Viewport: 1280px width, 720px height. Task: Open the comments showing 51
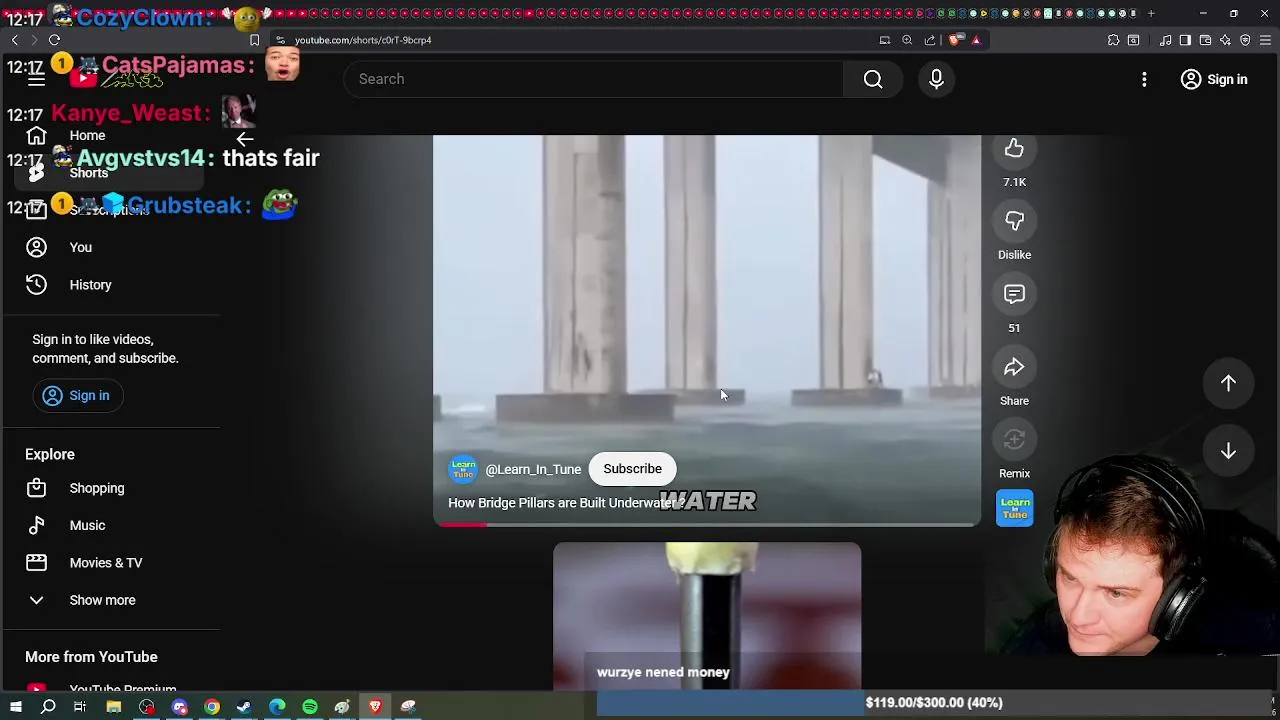click(x=1014, y=295)
